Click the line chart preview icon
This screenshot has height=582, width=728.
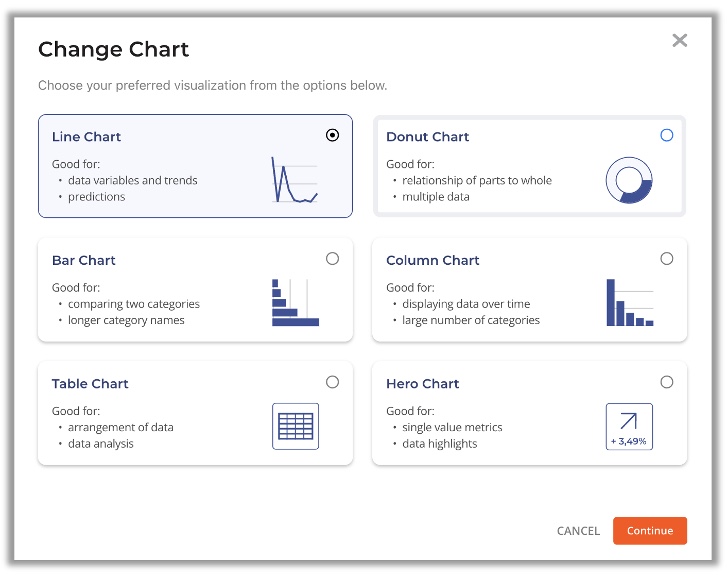coord(295,180)
